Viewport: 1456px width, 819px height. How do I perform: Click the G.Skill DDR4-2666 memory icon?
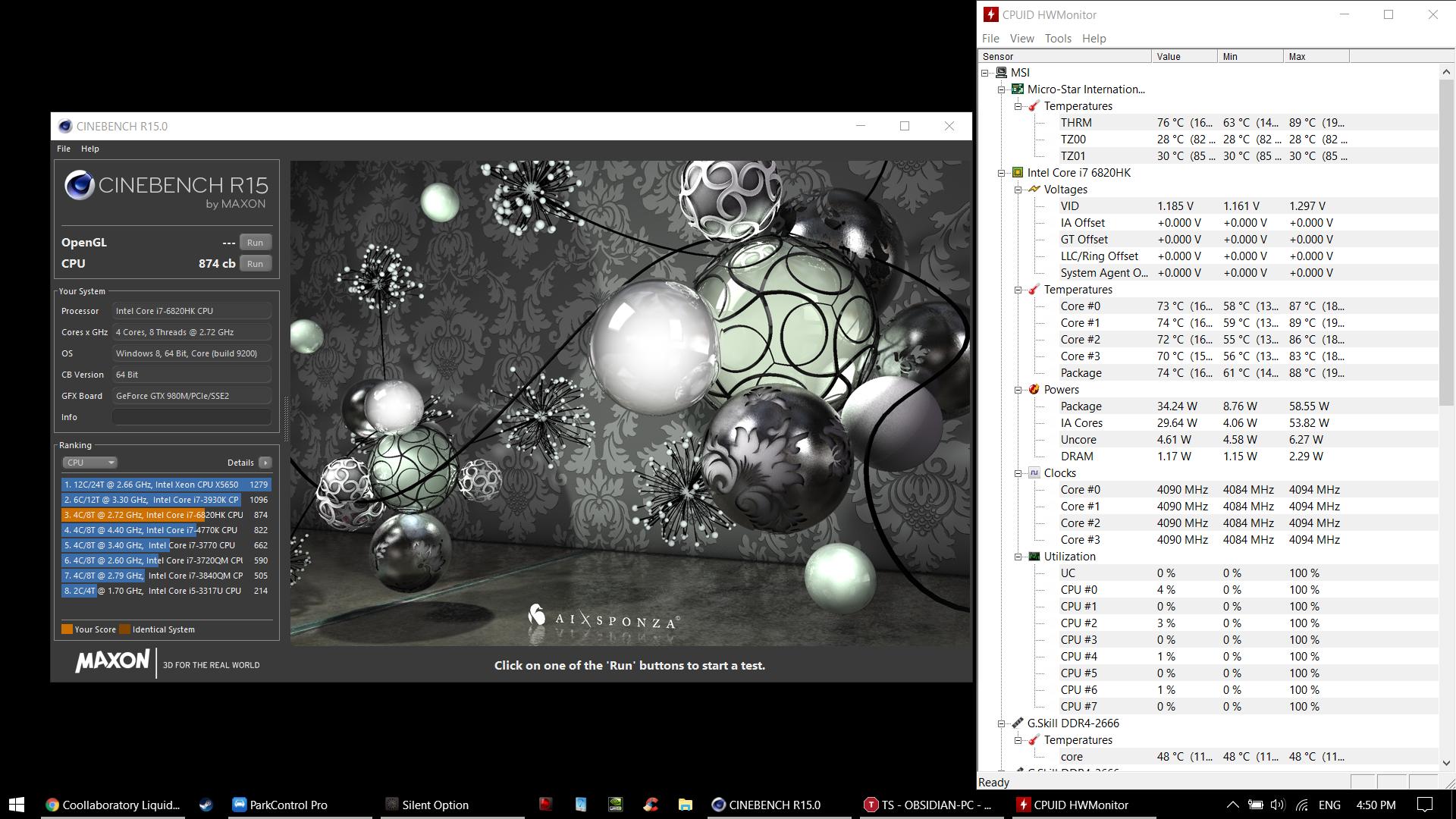[1018, 723]
